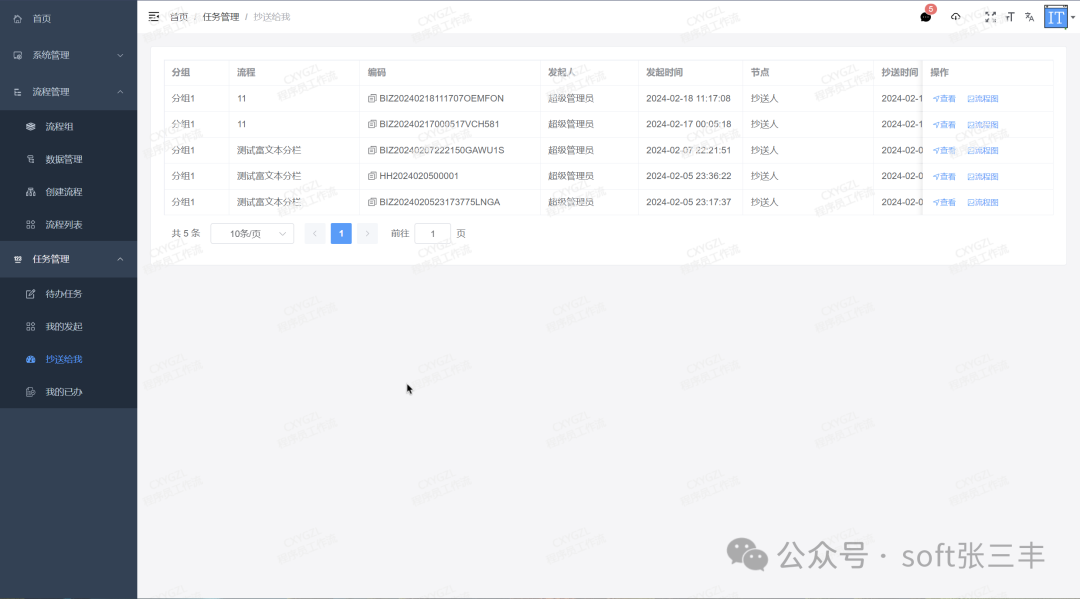Screen dimensions: 1080x599
Task: Open the notifications message icon with badge 5
Action: click(x=923, y=17)
